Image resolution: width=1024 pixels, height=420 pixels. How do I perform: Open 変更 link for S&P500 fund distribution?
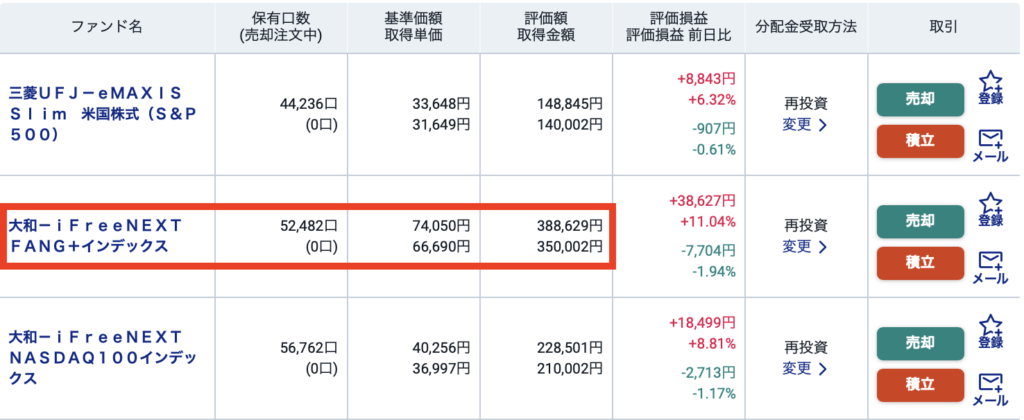point(805,125)
